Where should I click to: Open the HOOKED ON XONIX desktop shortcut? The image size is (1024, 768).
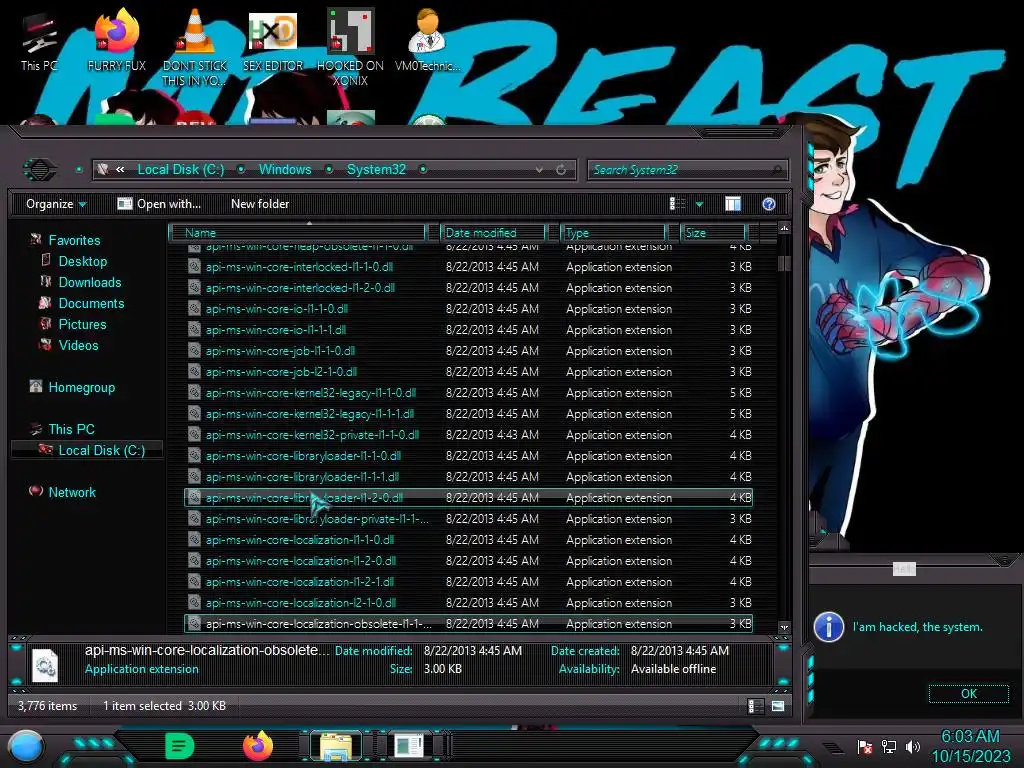click(x=350, y=47)
